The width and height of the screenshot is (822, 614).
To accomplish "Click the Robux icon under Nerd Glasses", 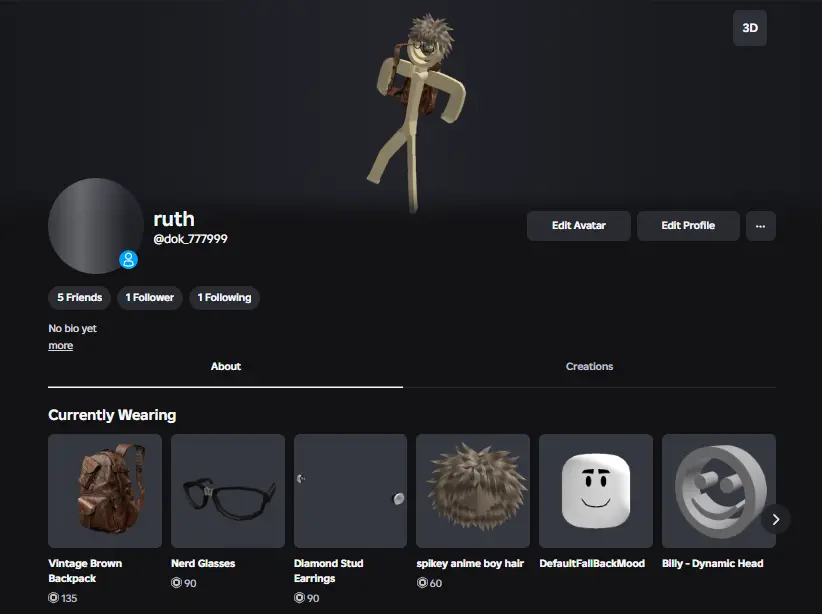I will (176, 583).
